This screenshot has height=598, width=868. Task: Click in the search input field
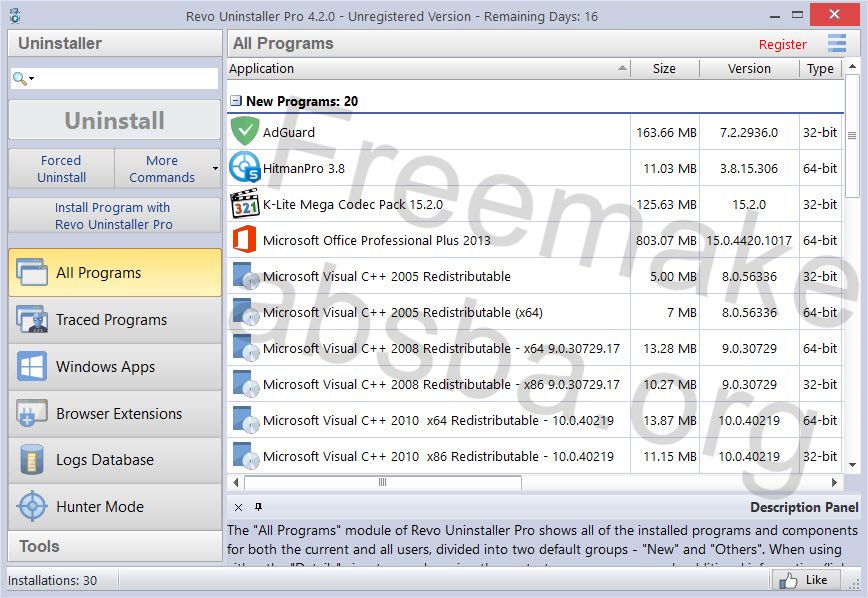tap(126, 79)
